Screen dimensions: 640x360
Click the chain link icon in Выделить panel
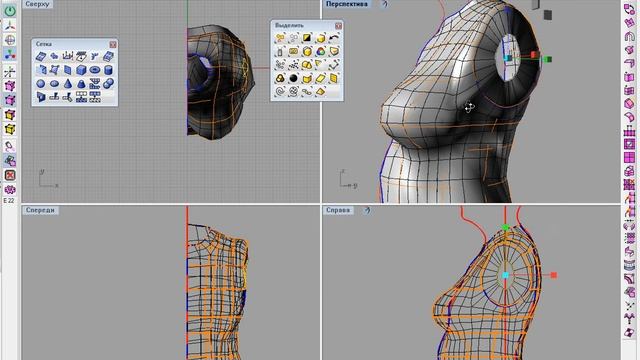[x=307, y=91]
